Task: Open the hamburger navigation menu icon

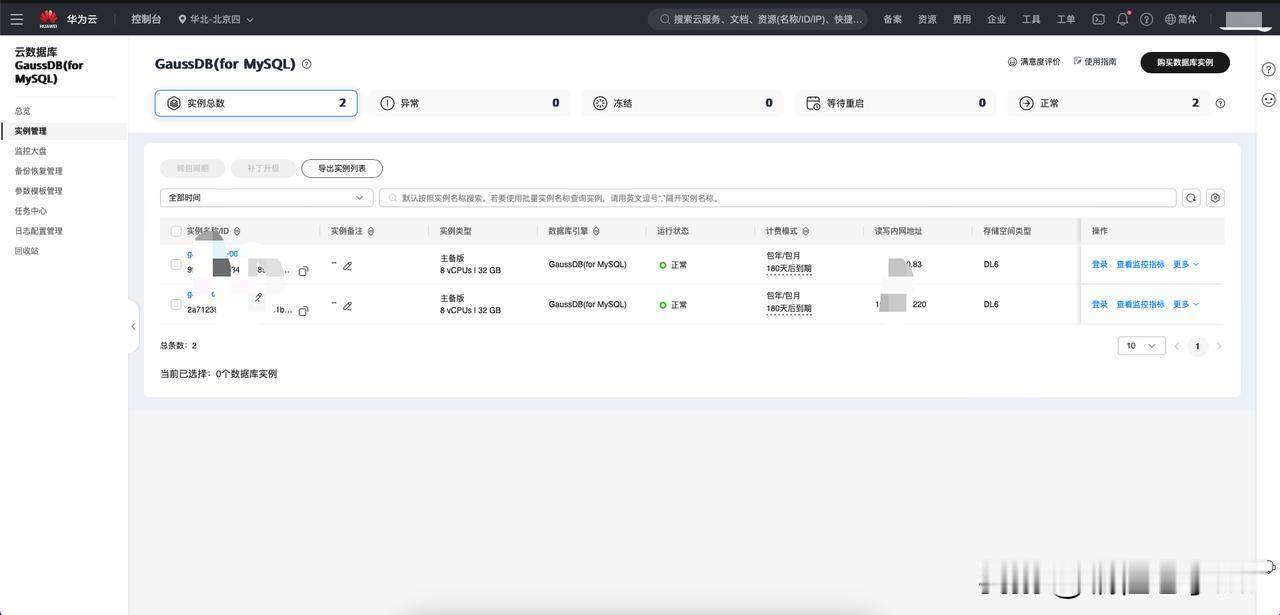Action: point(16,19)
